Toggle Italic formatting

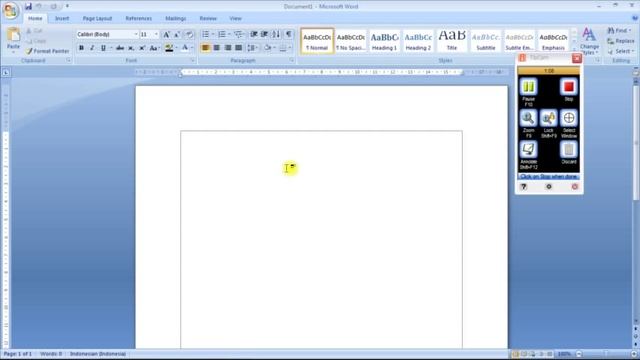click(92, 48)
